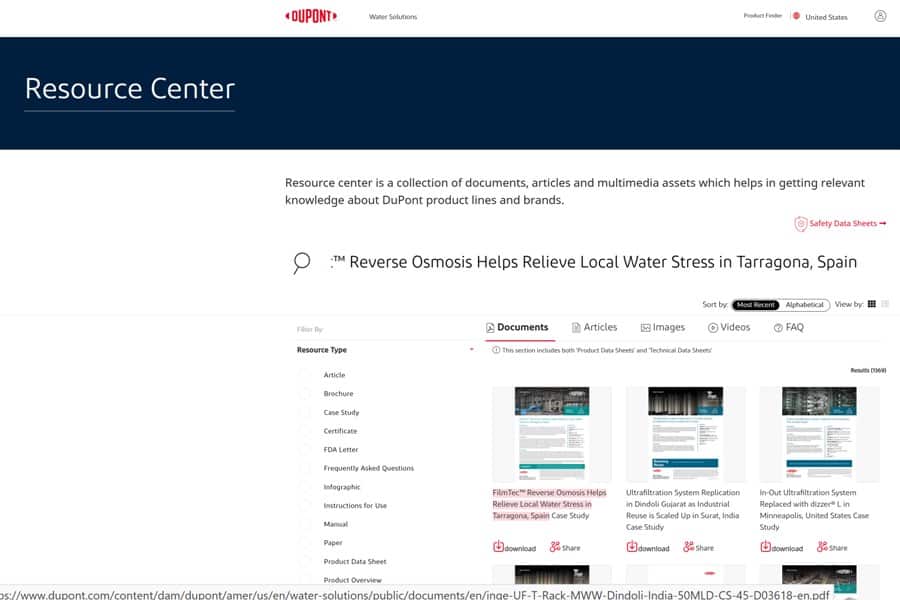
Task: Share the Dindoli Gujarat case study
Action: tap(699, 547)
